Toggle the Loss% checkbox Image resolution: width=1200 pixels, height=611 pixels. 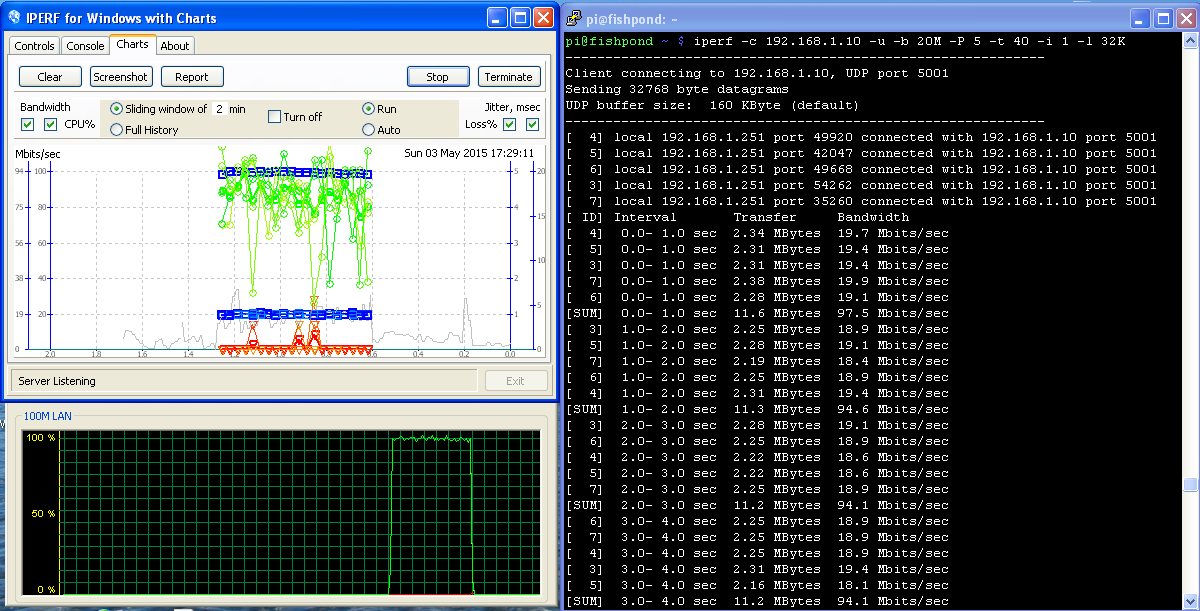509,125
